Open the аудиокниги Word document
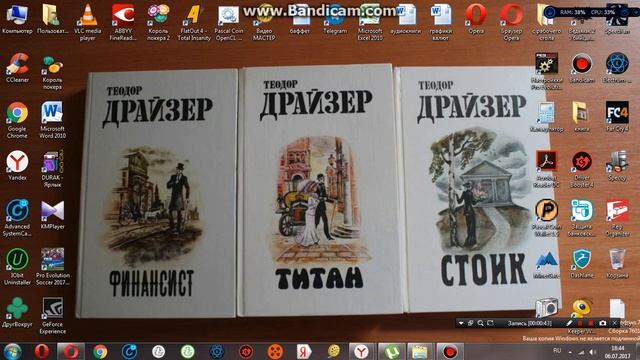Viewport: 640px width, 360px height. [405, 19]
